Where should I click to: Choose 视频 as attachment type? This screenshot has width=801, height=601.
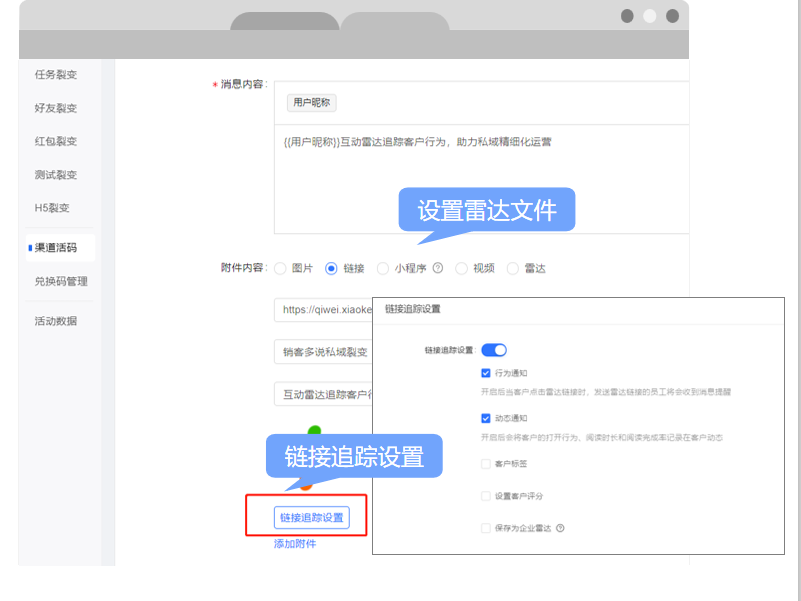click(461, 268)
